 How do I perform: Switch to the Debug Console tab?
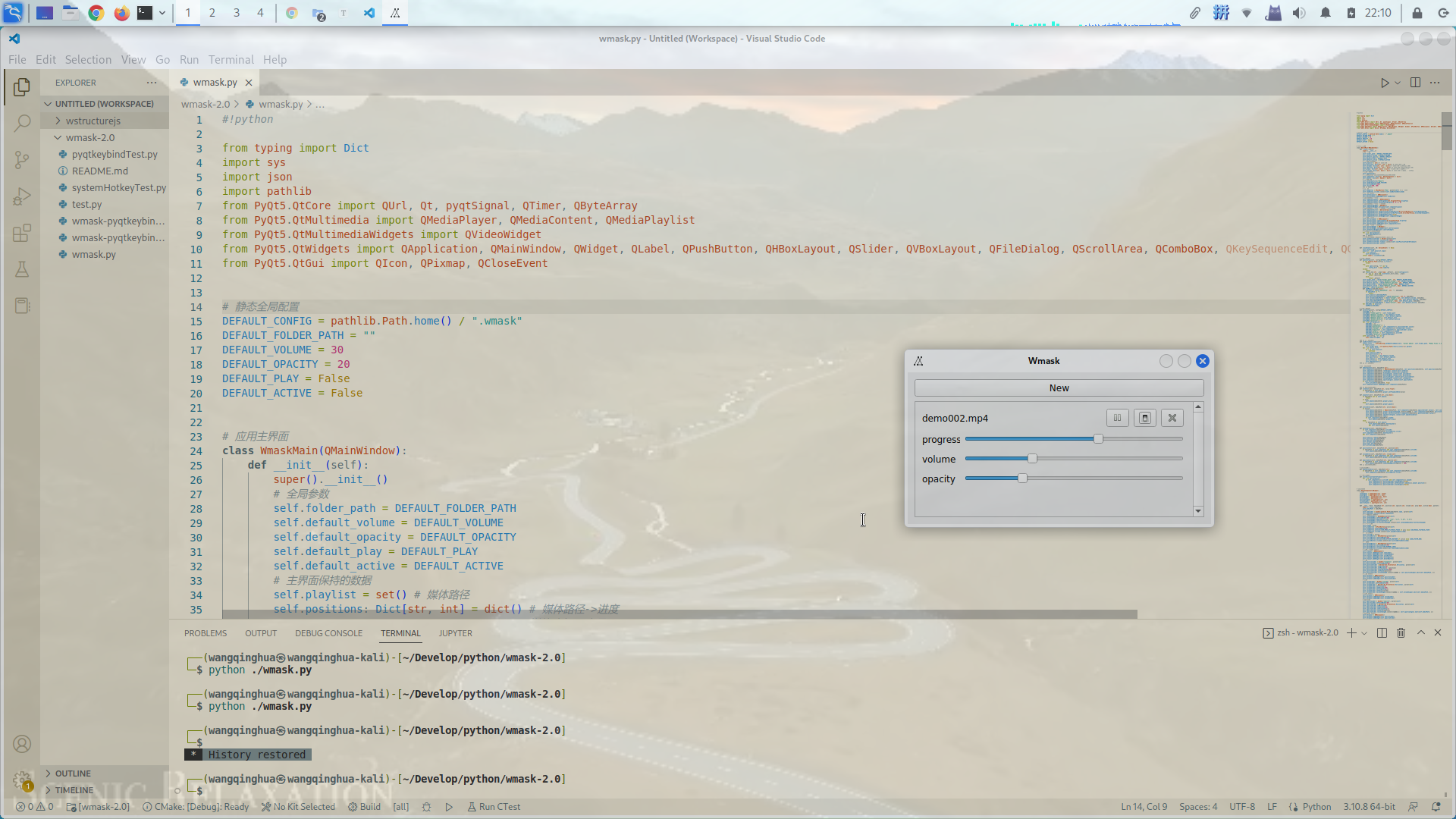point(328,633)
